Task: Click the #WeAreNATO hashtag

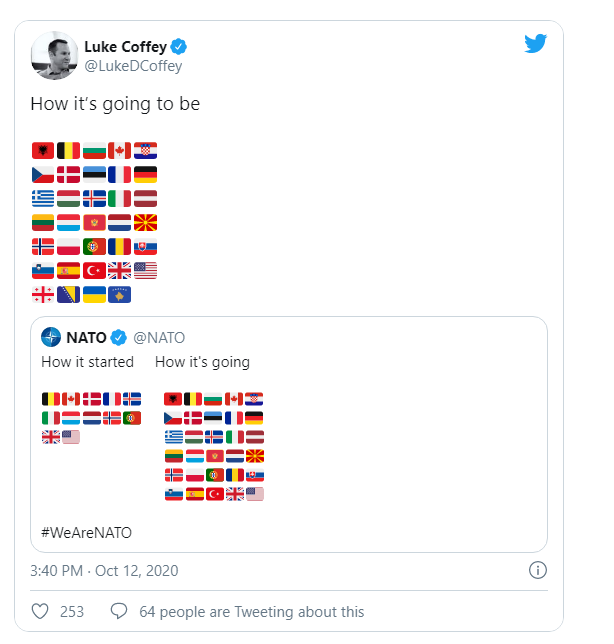Action: coord(86,533)
